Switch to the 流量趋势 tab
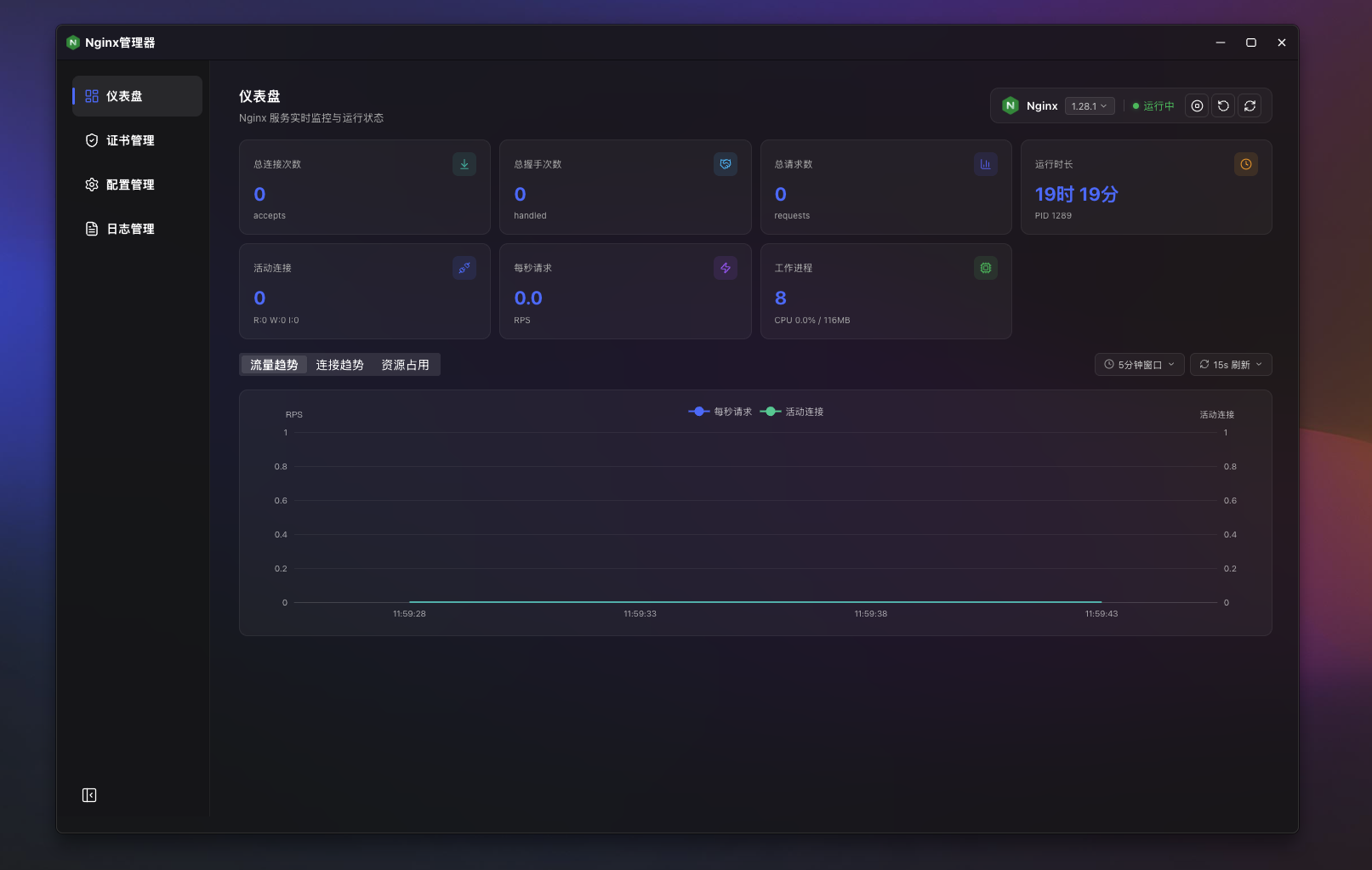This screenshot has height=870, width=1372. [274, 365]
